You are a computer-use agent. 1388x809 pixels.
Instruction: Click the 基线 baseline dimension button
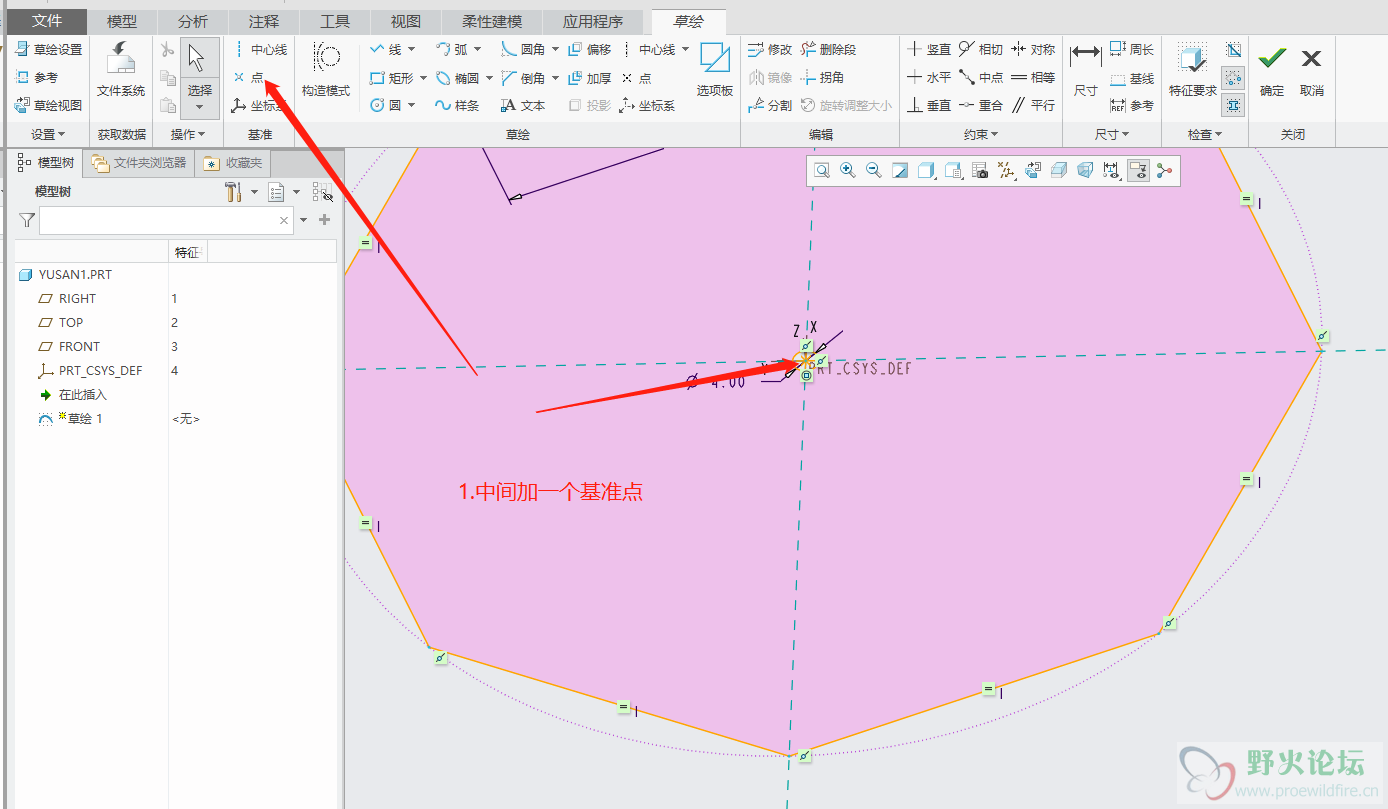(1132, 78)
